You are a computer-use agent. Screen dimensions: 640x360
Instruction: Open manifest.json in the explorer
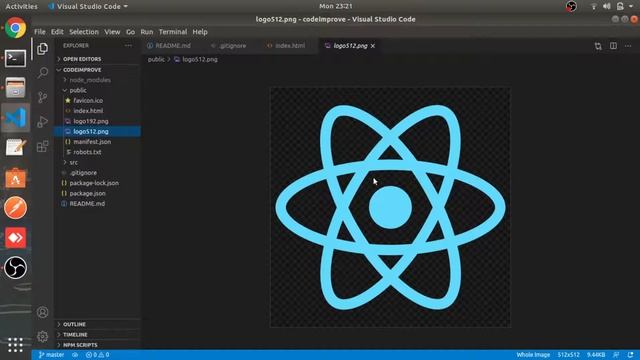point(98,142)
